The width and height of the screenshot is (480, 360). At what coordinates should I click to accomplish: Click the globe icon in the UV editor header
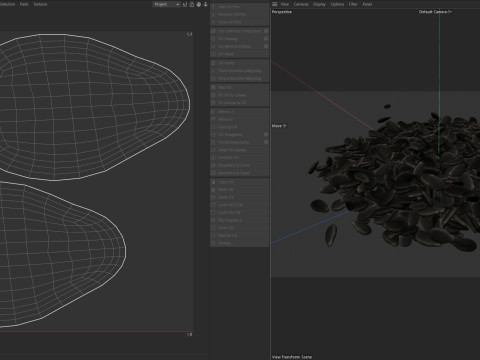[199, 4]
